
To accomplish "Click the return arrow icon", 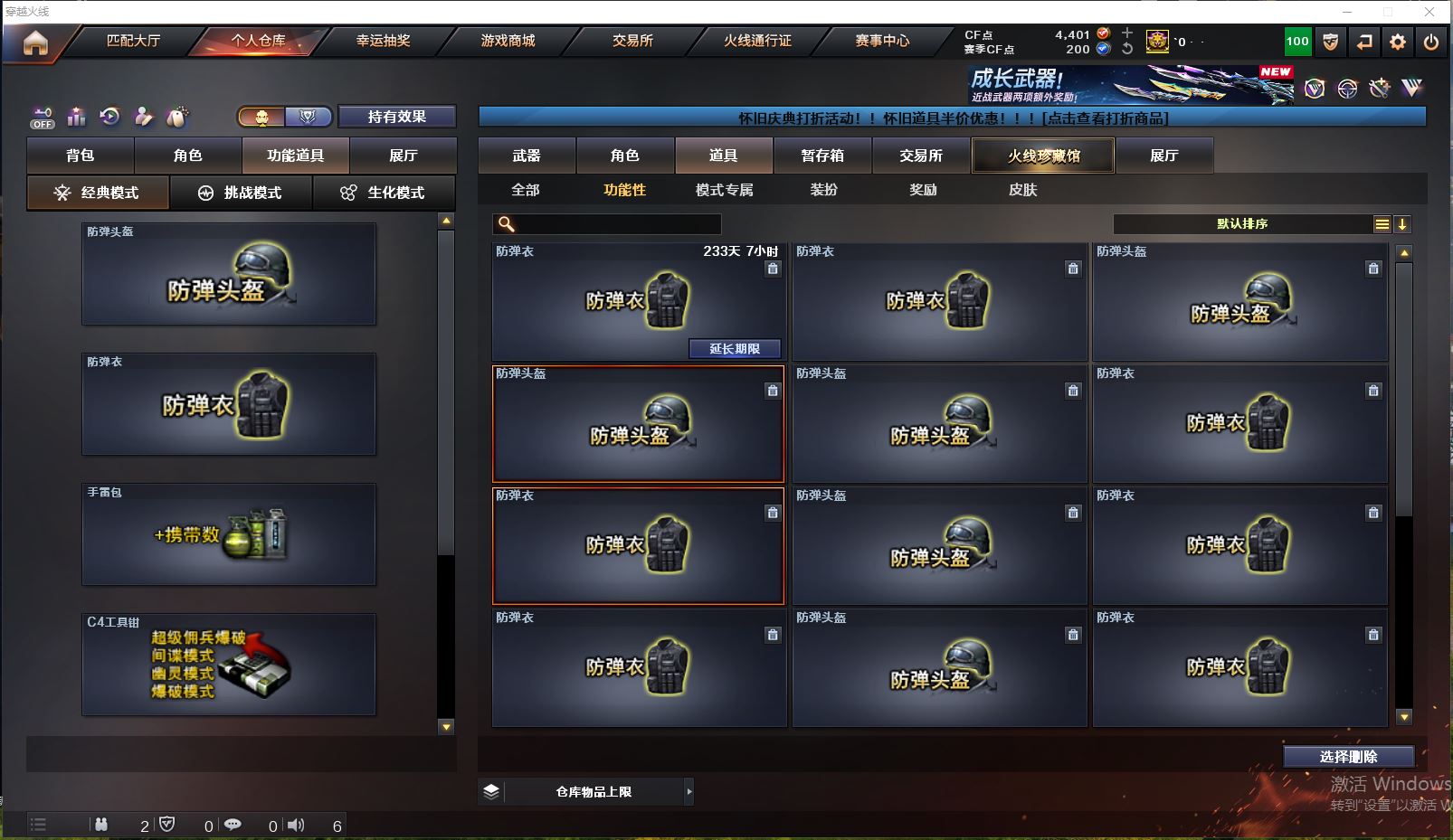I will tap(1364, 42).
